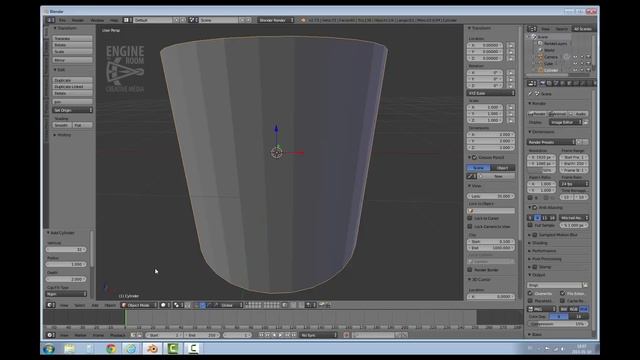
Task: Enable Full Sample checkbox
Action: click(530, 225)
